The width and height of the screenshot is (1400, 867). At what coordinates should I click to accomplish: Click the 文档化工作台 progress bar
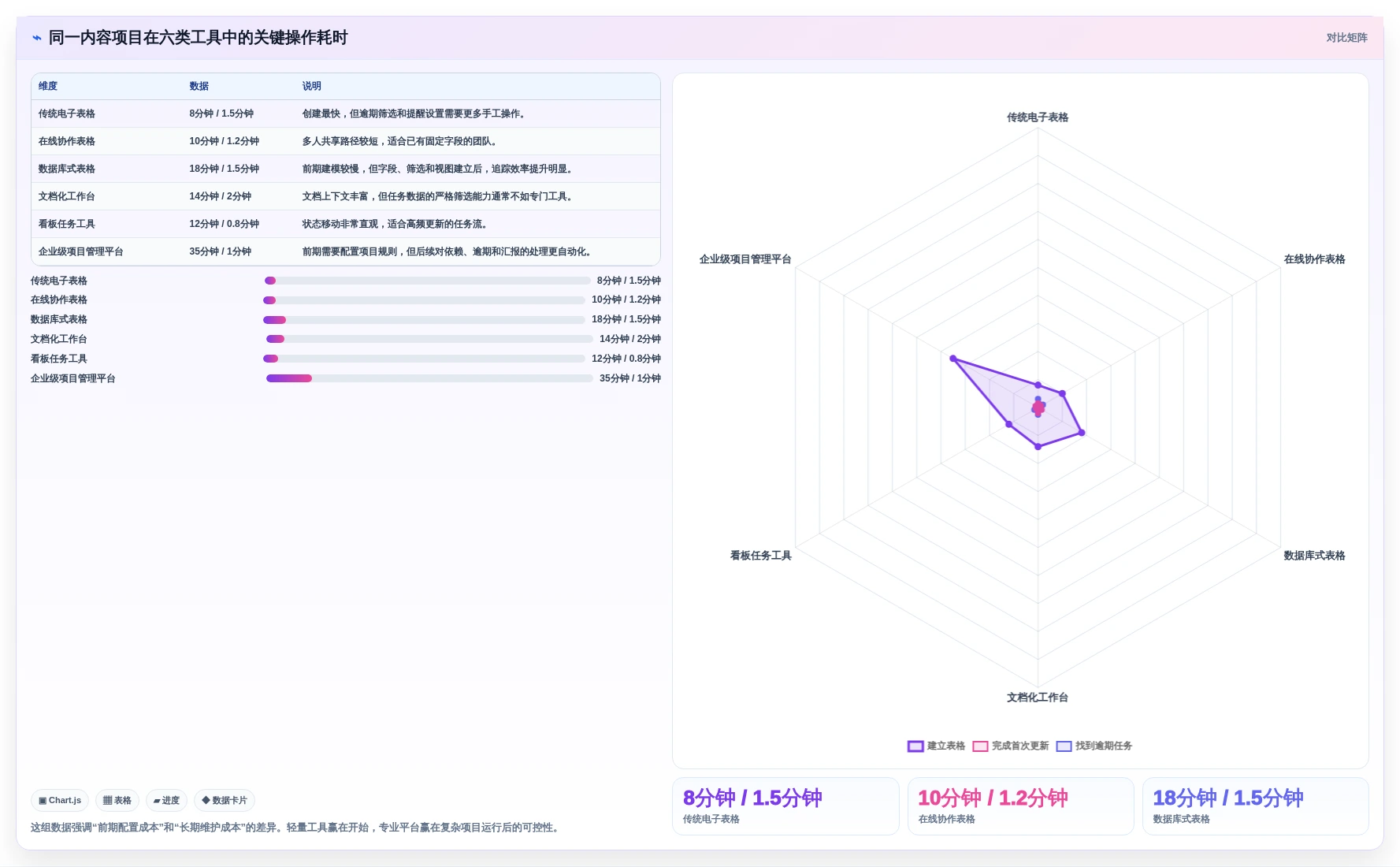tap(429, 339)
